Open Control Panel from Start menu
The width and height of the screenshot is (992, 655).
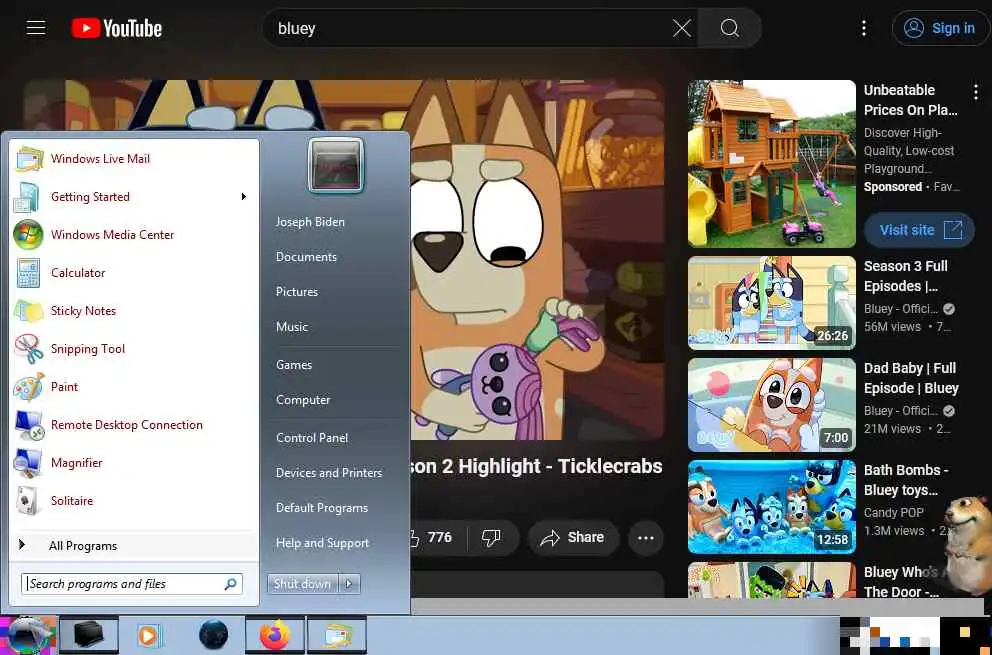312,438
